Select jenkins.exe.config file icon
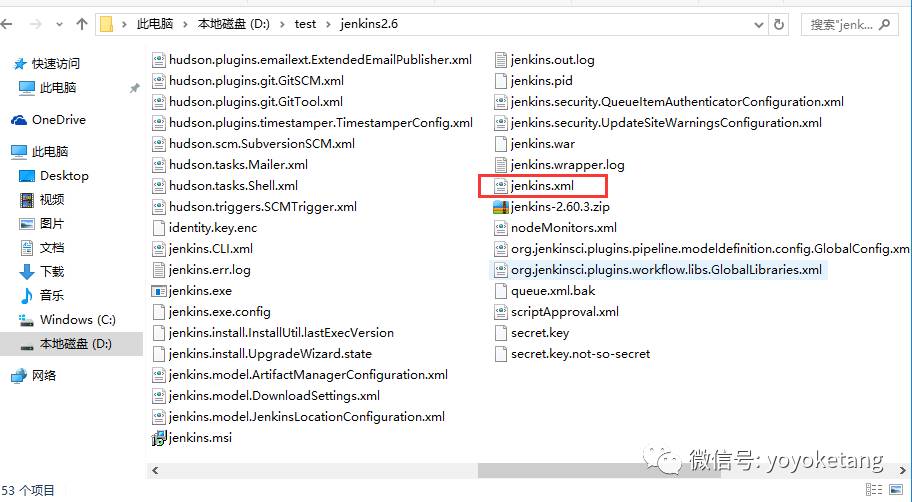This screenshot has height=502, width=912. pyautogui.click(x=159, y=312)
